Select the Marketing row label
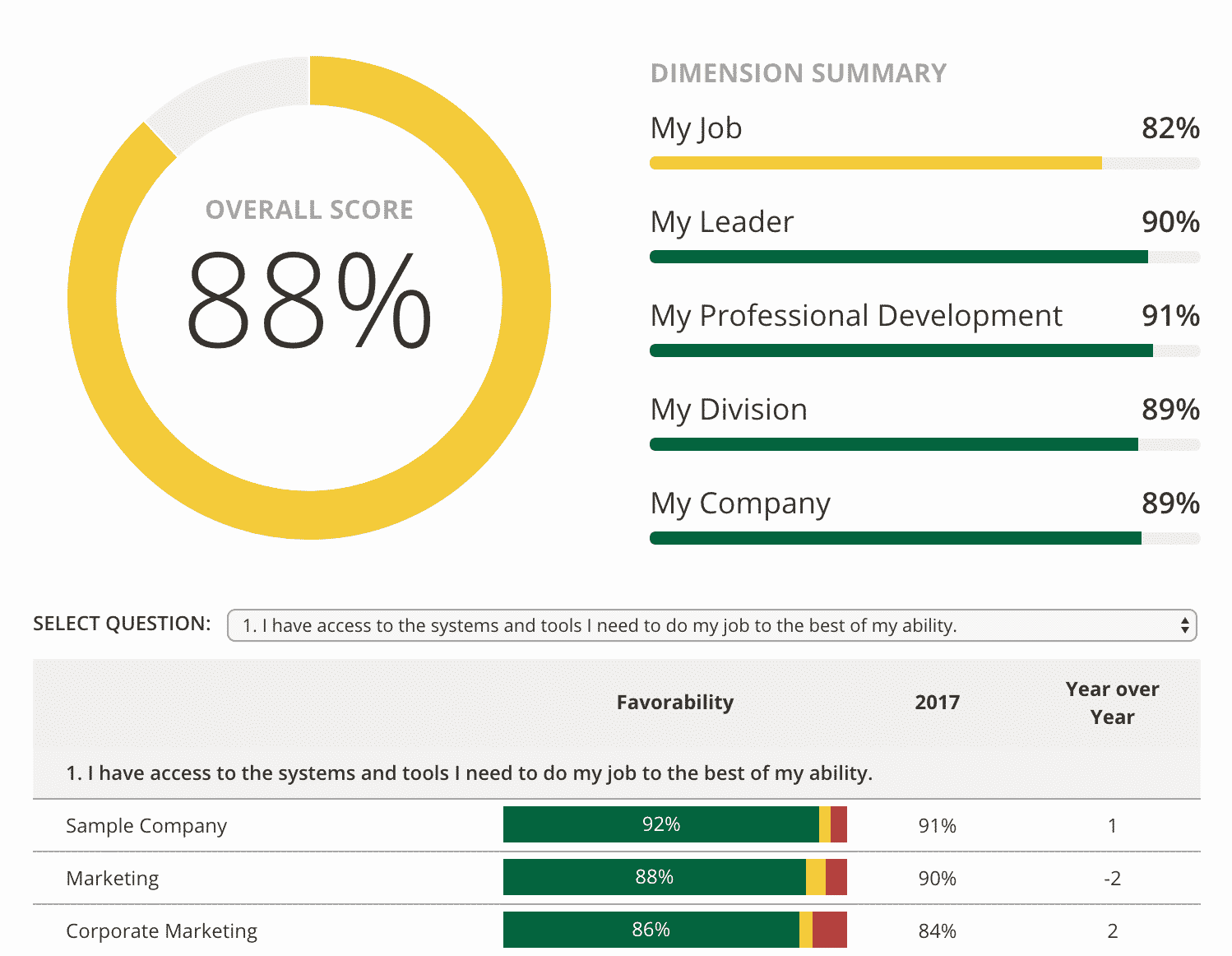The height and width of the screenshot is (956, 1232). (113, 879)
